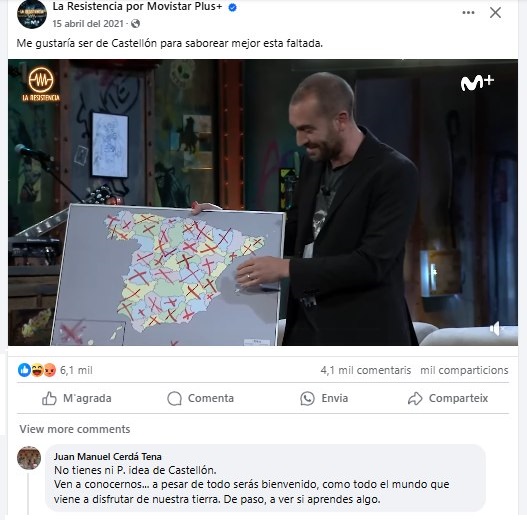Open the La Resistencia page profile picture
Viewport: 527px width, 520px height.
click(x=32, y=14)
